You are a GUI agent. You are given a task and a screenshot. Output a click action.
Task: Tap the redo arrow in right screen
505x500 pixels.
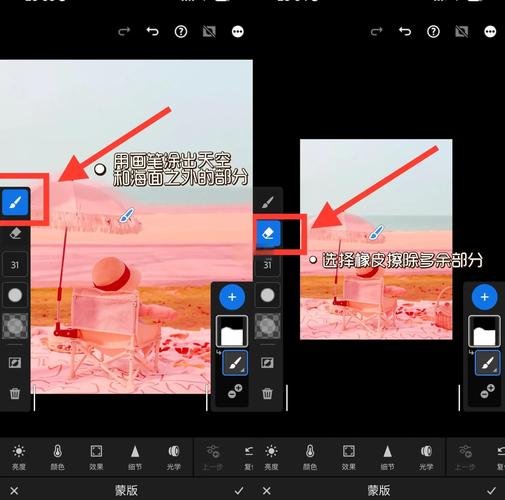pyautogui.click(x=376, y=32)
